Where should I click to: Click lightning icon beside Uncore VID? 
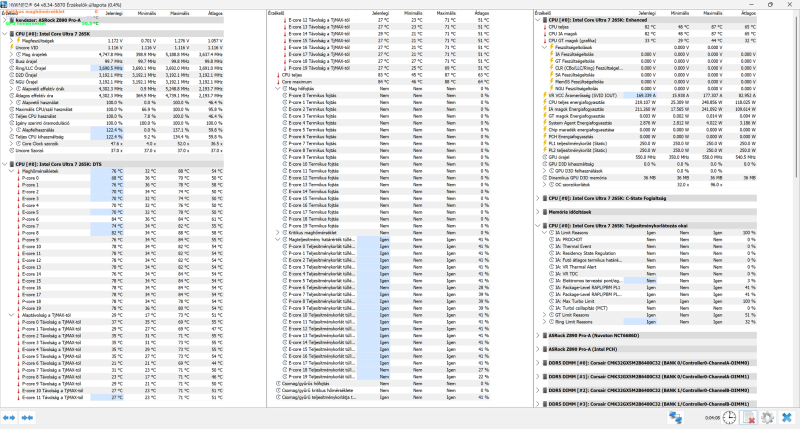point(12,47)
